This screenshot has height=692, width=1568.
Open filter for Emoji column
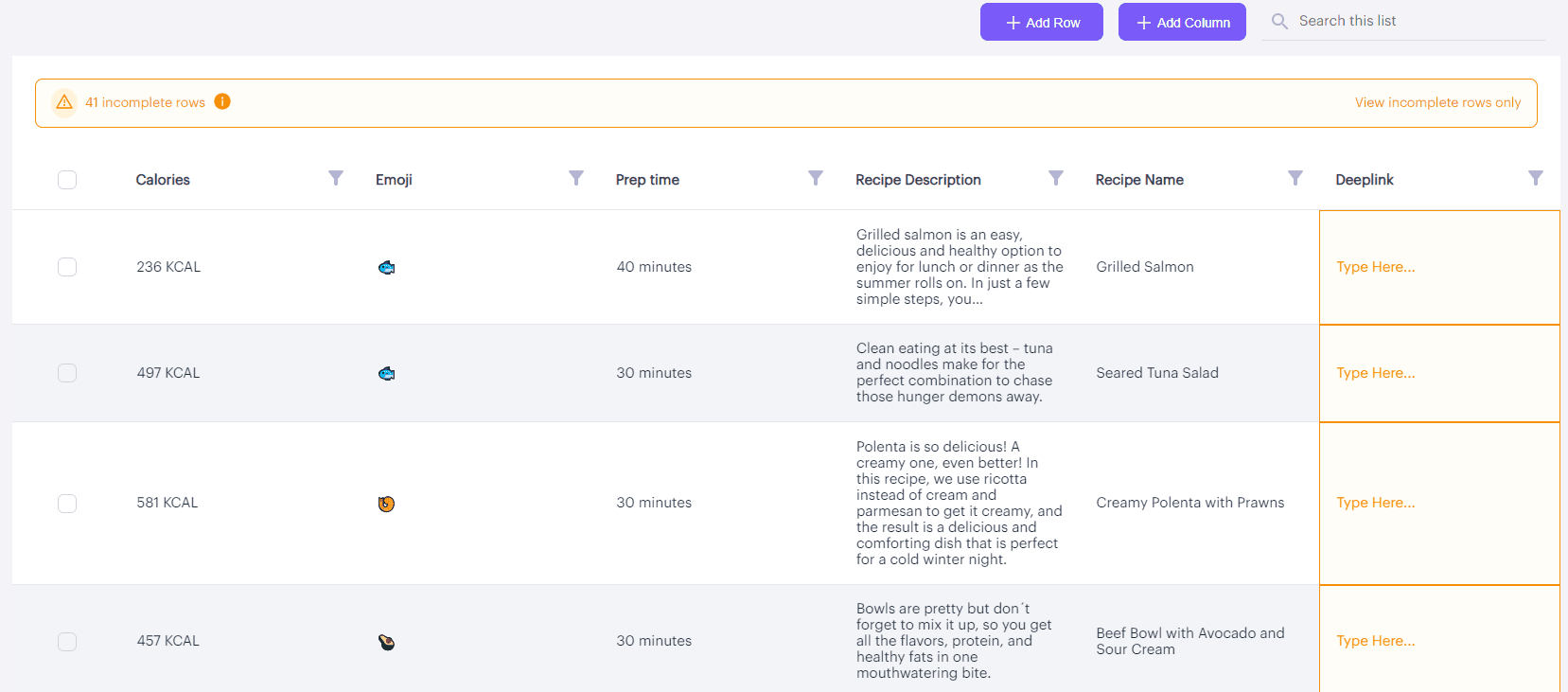click(x=576, y=178)
